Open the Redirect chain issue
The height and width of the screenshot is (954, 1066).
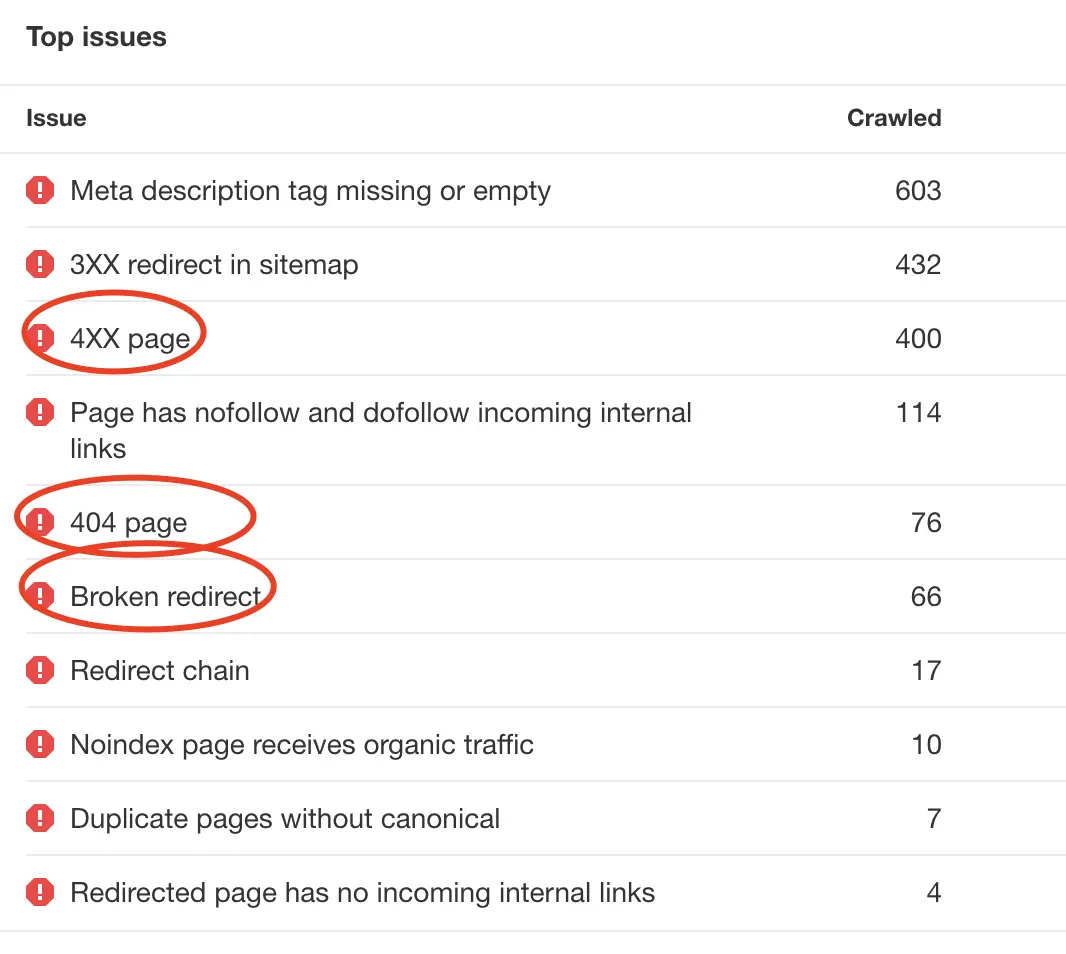160,670
